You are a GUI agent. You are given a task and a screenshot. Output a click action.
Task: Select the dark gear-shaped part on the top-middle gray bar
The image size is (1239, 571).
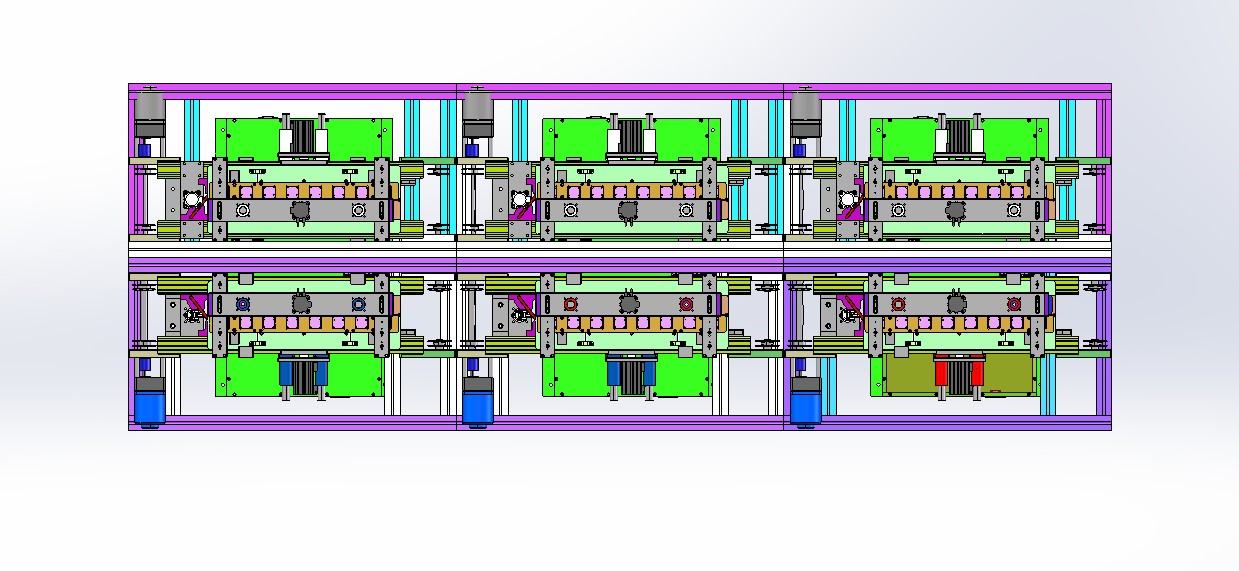tap(628, 210)
